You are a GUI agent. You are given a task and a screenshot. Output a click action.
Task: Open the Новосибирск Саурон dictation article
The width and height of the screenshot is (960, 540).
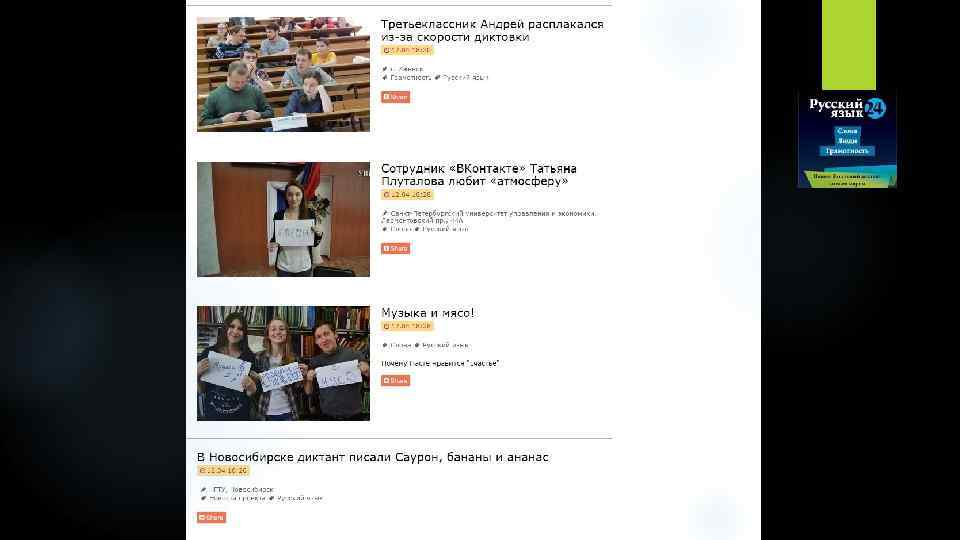click(x=373, y=457)
